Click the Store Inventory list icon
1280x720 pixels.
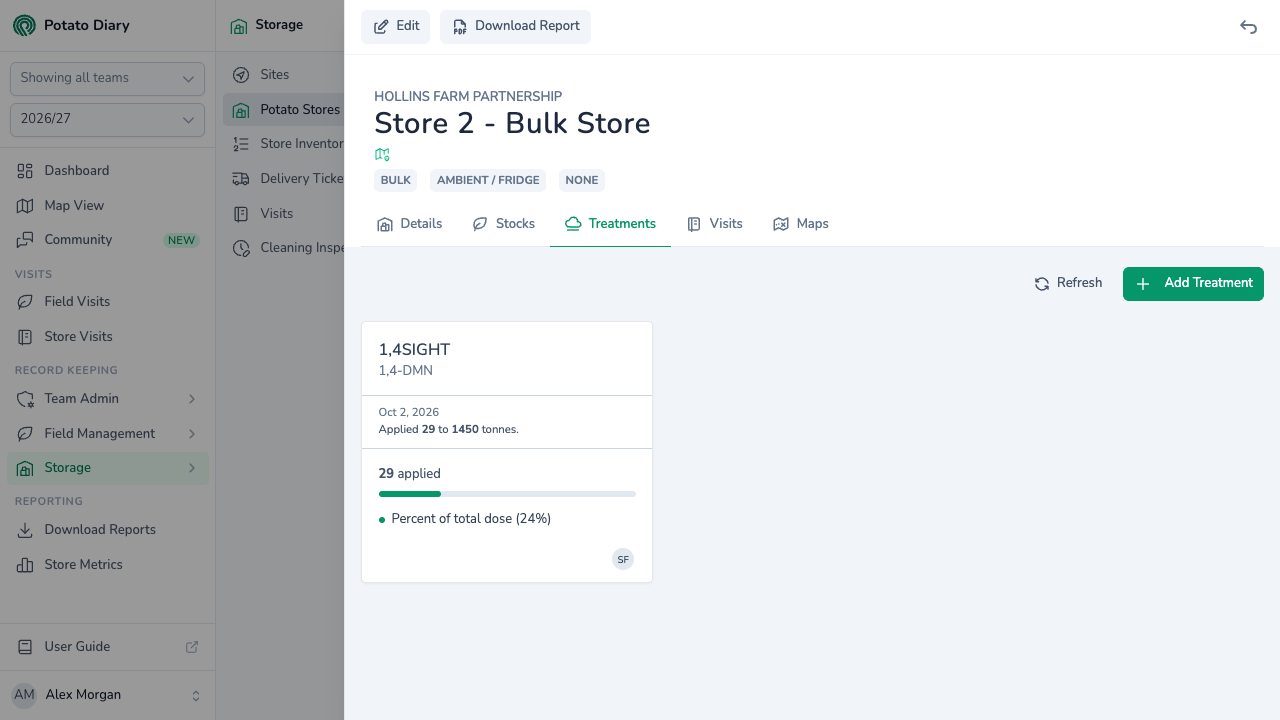click(241, 144)
